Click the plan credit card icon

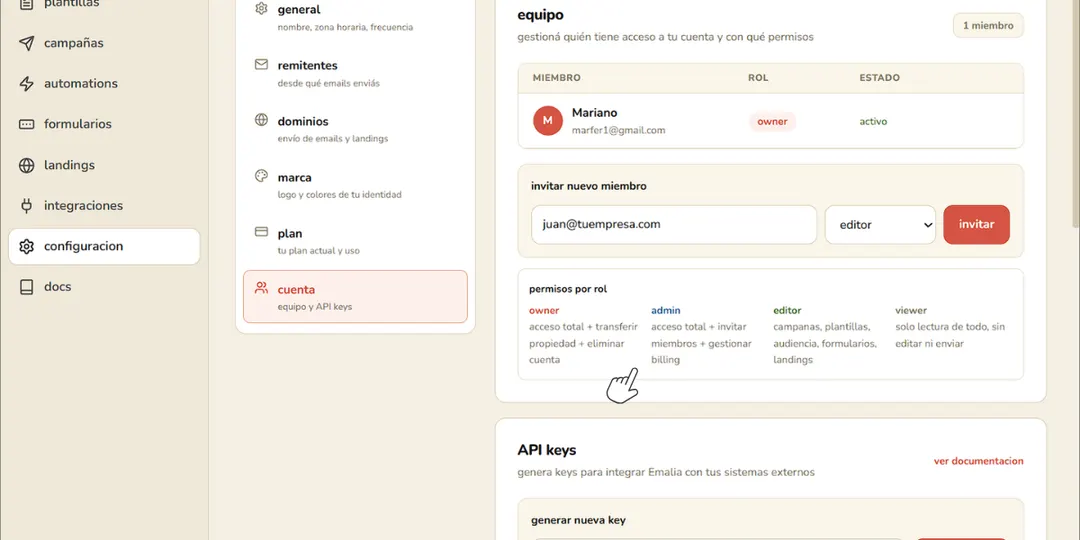[261, 232]
